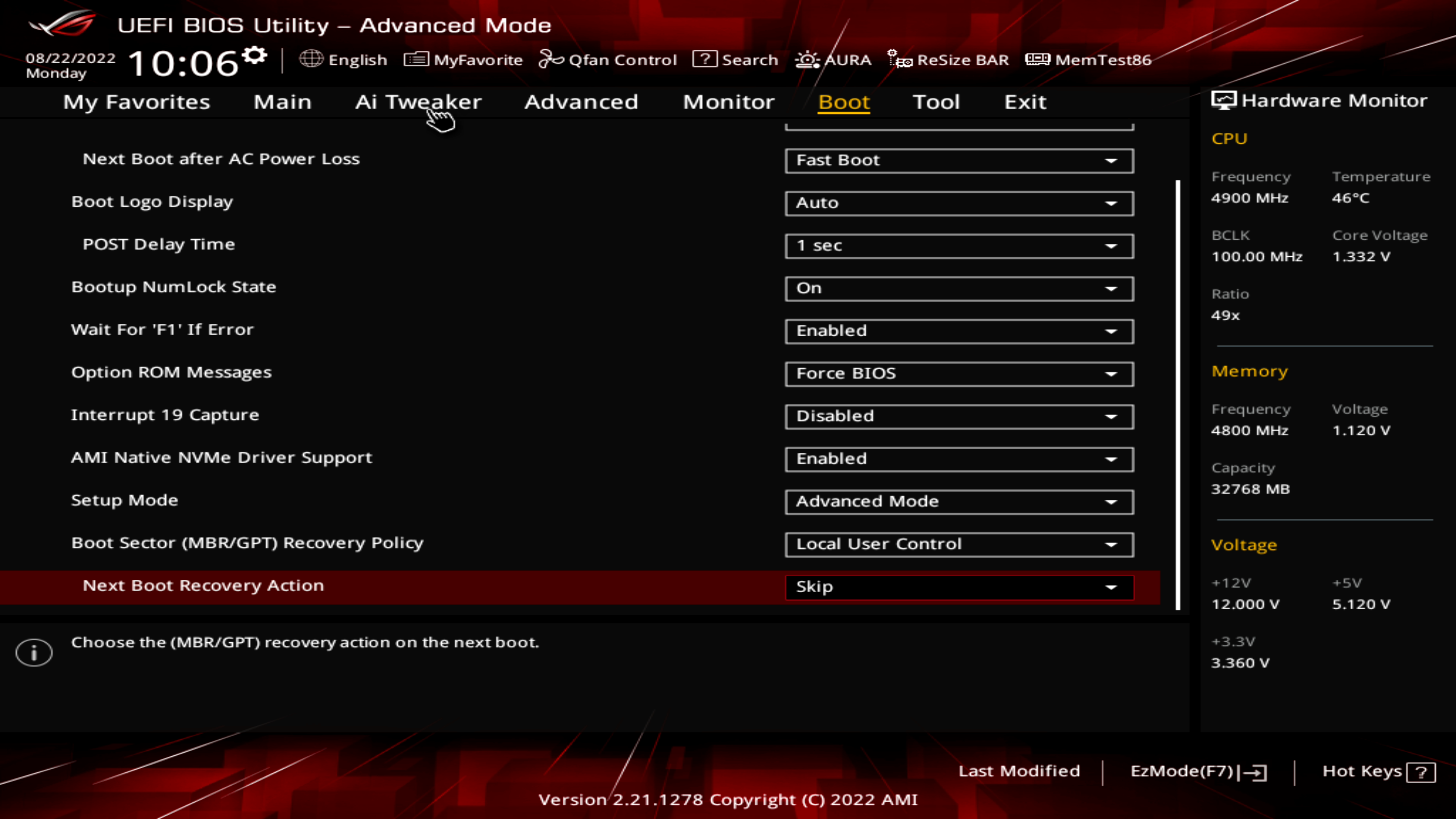Open ReSize BAR settings

pyautogui.click(x=949, y=59)
